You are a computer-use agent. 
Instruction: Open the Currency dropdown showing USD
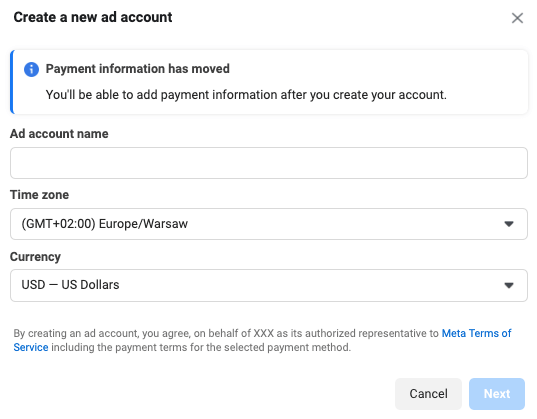click(x=268, y=285)
